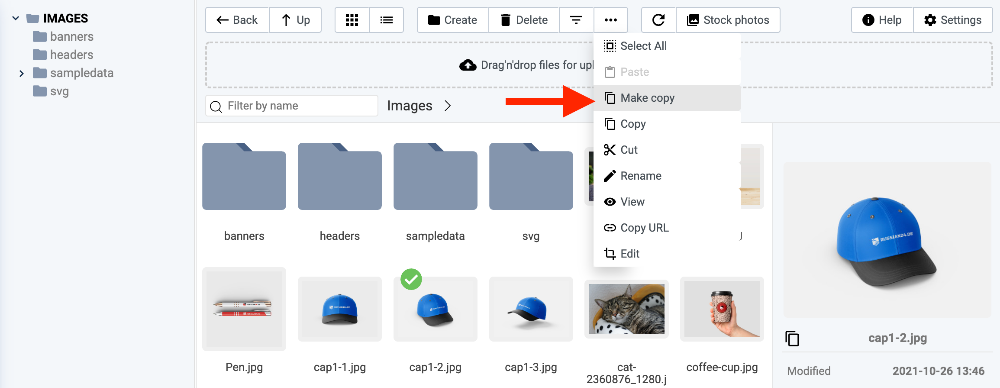This screenshot has width=1000, height=388.
Task: Open Stock photos browser
Action: pyautogui.click(x=728, y=20)
